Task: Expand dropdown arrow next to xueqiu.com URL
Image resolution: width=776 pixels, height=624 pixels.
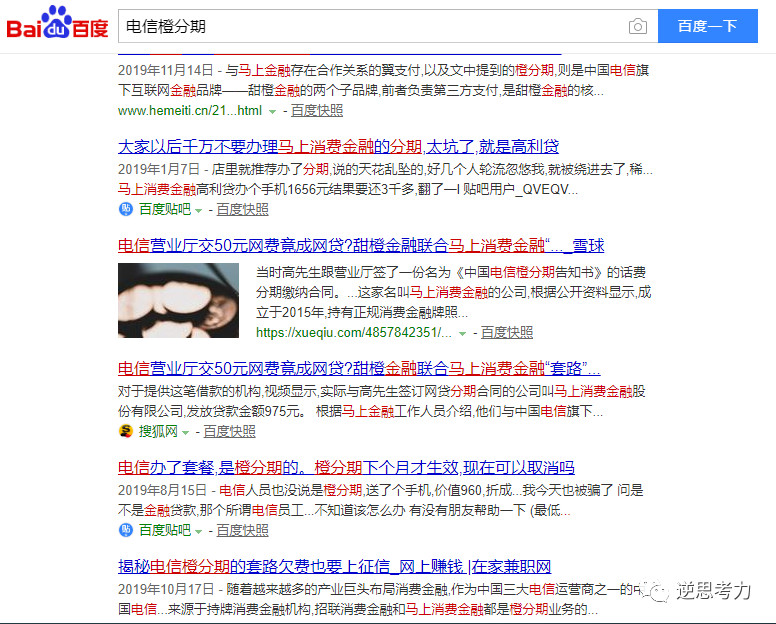Action: (462, 334)
